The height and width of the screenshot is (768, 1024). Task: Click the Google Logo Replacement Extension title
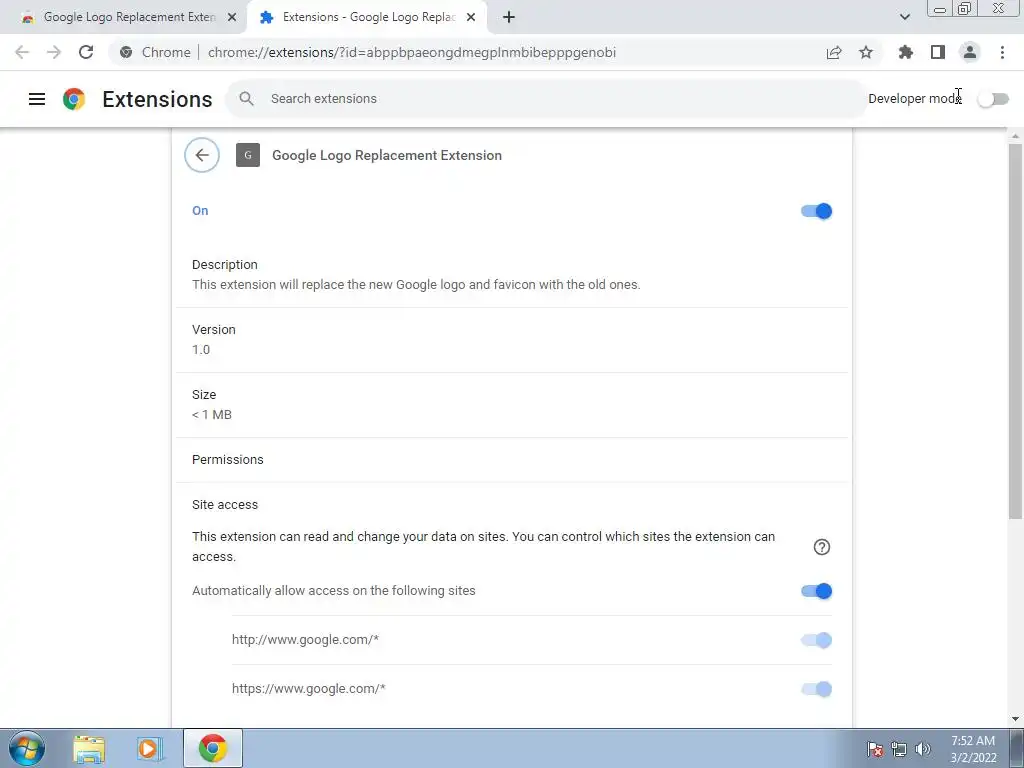[387, 155]
